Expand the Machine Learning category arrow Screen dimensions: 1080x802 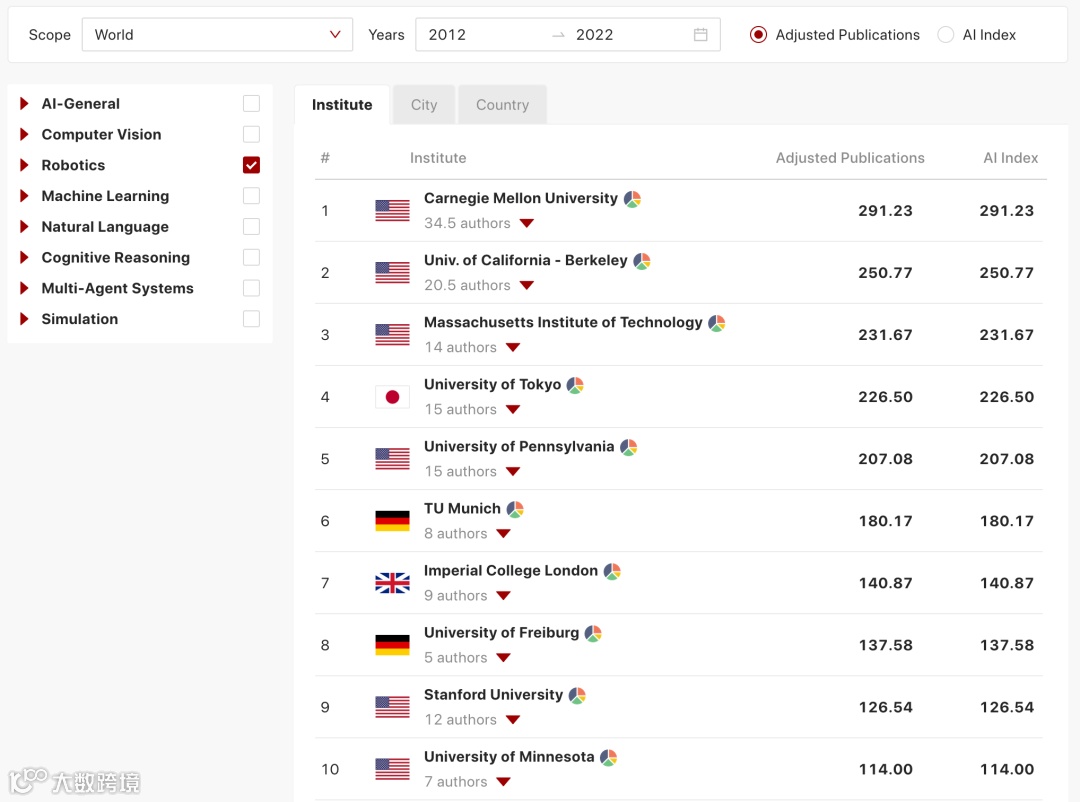click(x=24, y=196)
